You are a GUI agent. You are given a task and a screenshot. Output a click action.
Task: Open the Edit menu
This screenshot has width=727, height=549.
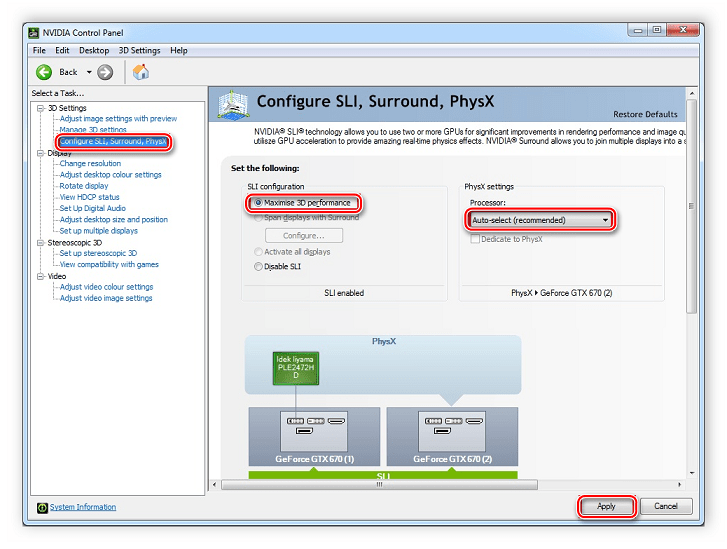tap(62, 51)
